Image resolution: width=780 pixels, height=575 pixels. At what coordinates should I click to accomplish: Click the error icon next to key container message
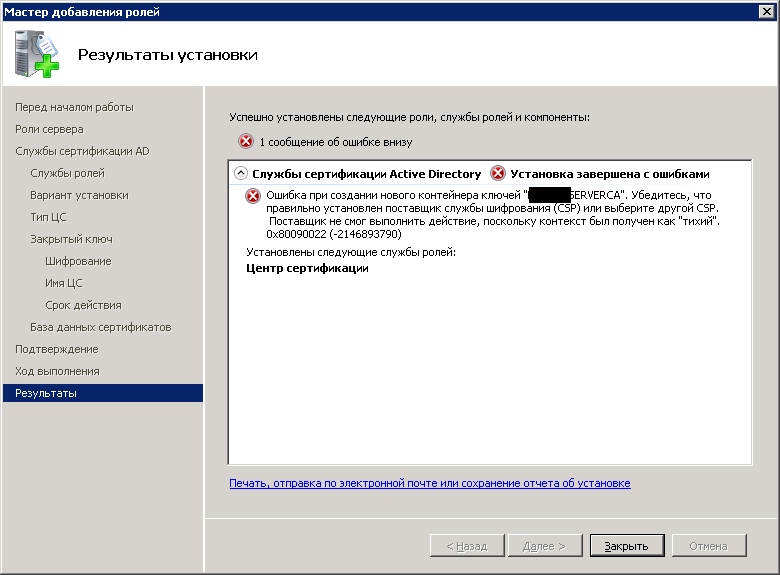[253, 195]
